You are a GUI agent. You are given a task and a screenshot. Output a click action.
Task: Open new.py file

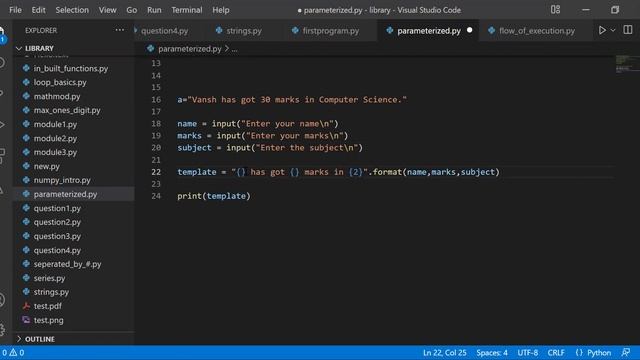coord(47,166)
